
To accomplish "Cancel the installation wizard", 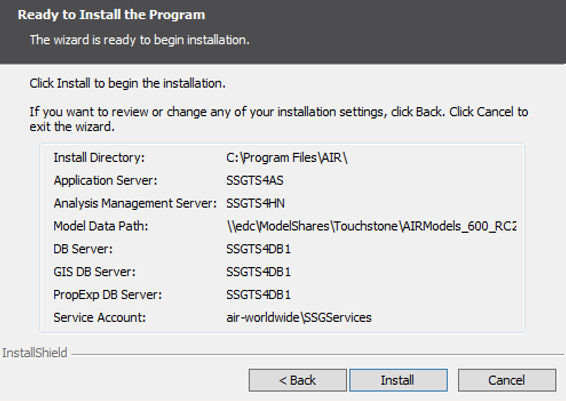I will [x=507, y=380].
